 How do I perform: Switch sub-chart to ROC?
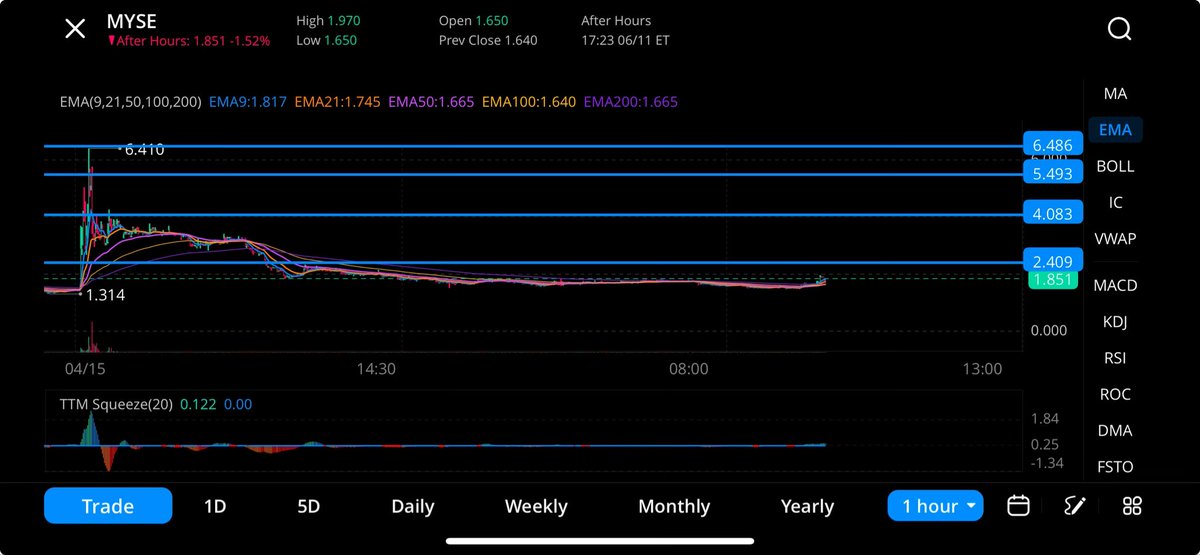[1115, 394]
